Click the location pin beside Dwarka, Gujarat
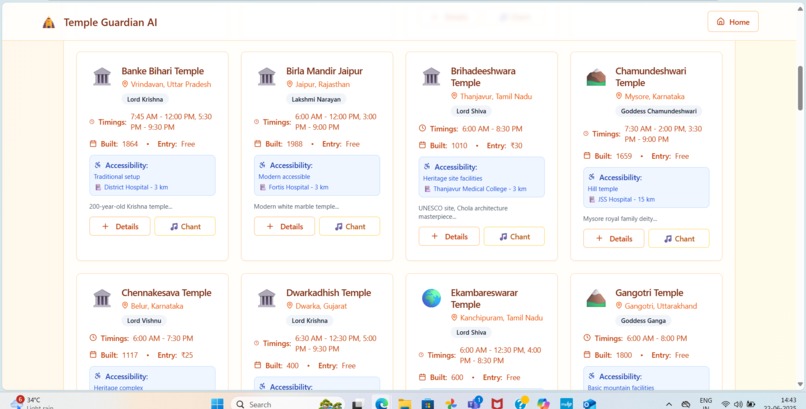 pyautogui.click(x=289, y=305)
